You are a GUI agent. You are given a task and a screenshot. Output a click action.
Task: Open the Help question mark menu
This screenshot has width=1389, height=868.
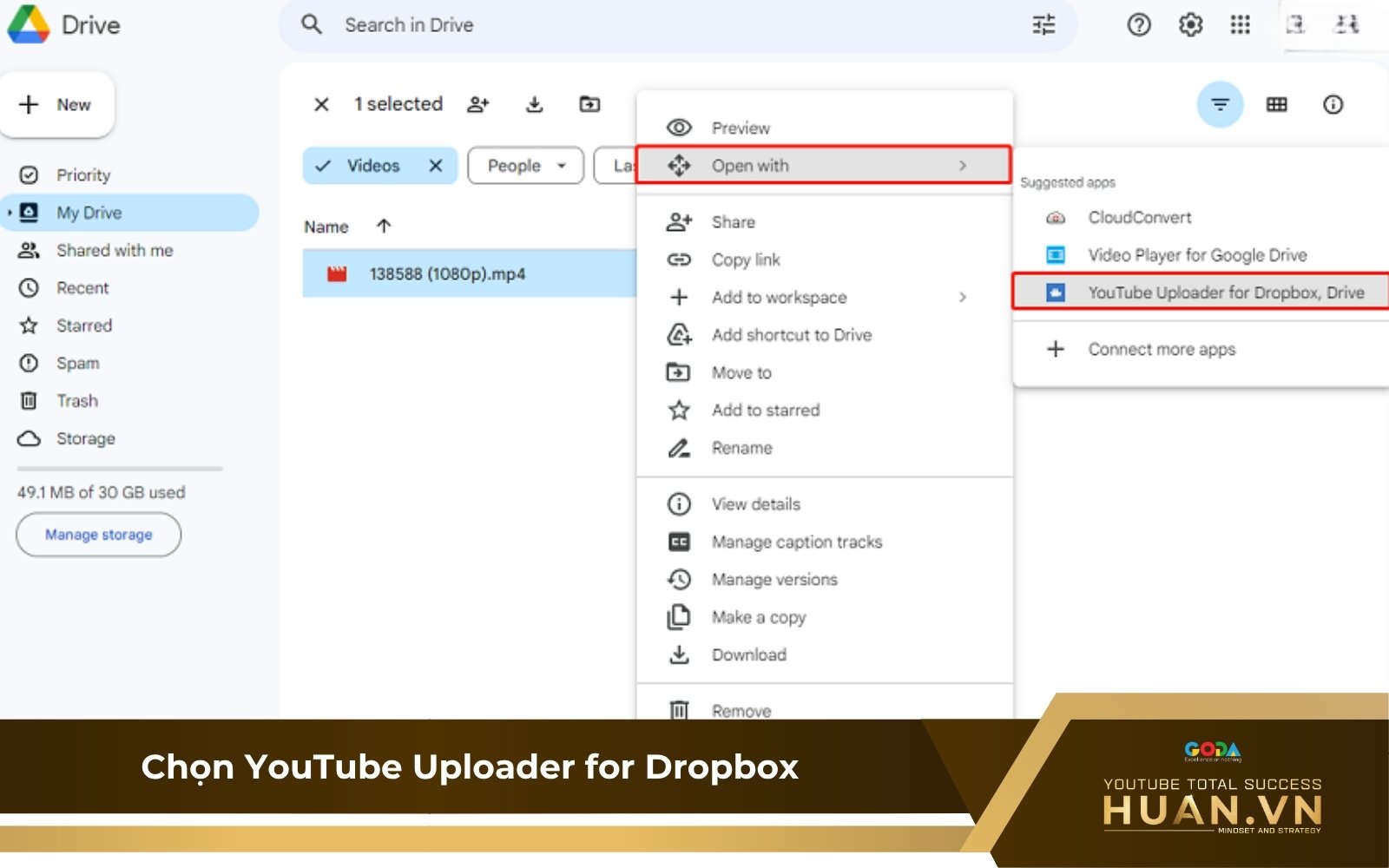tap(1138, 25)
